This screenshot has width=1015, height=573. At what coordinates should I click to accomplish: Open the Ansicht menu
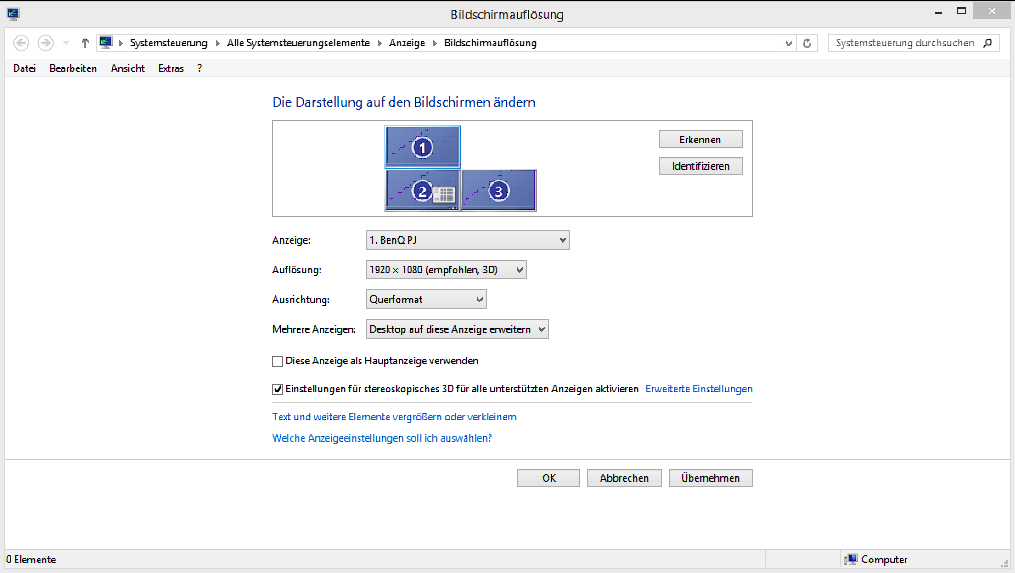128,68
